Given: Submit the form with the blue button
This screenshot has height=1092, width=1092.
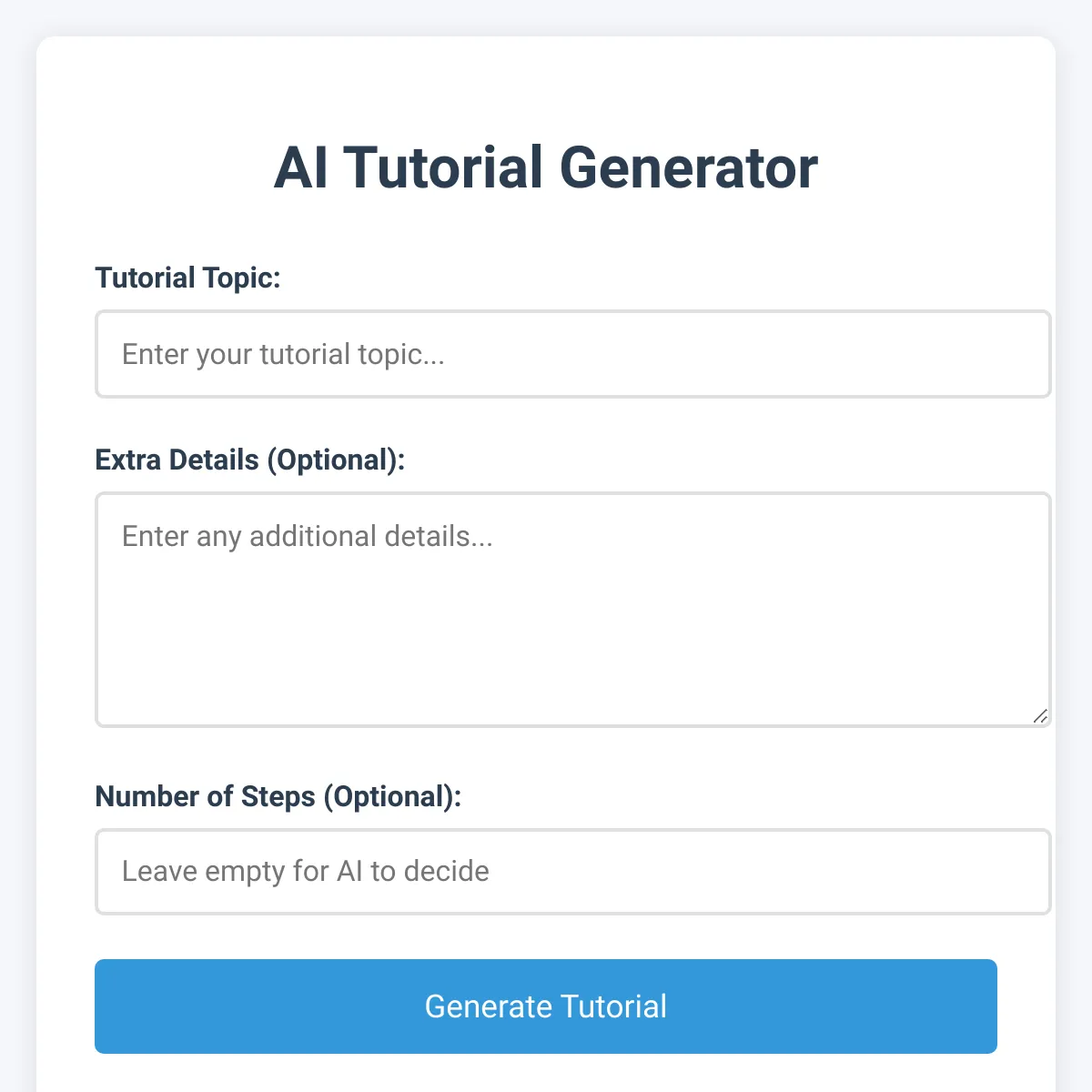Looking at the screenshot, I should point(546,1006).
